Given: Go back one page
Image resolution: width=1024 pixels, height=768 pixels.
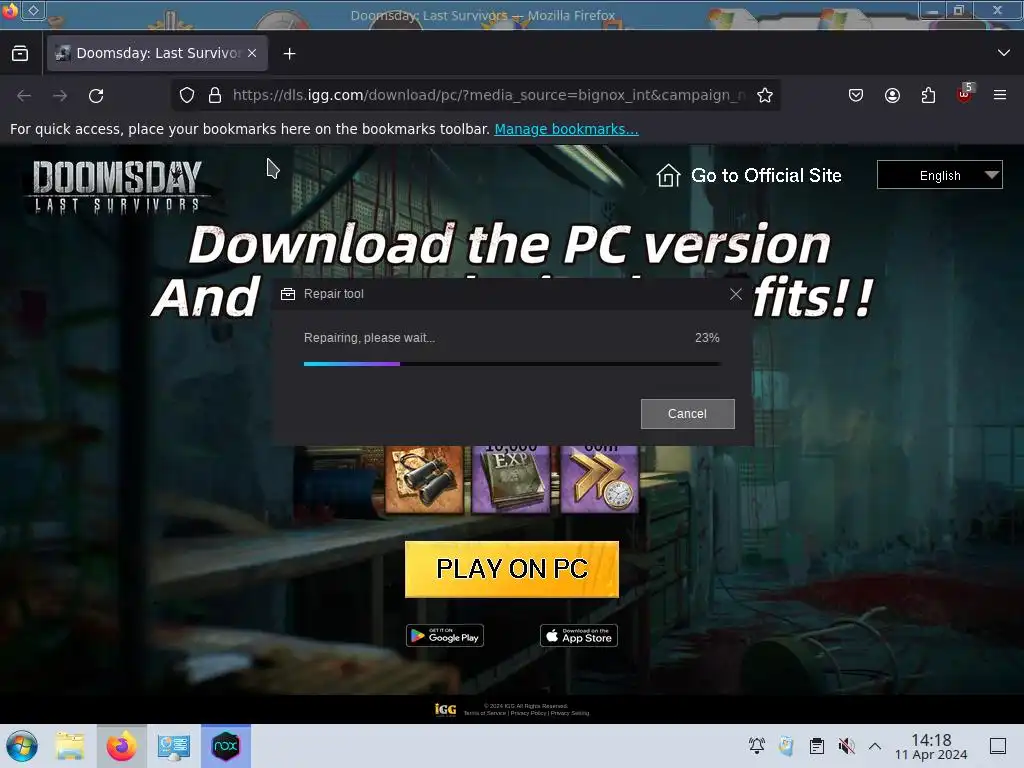Looking at the screenshot, I should coord(24,96).
